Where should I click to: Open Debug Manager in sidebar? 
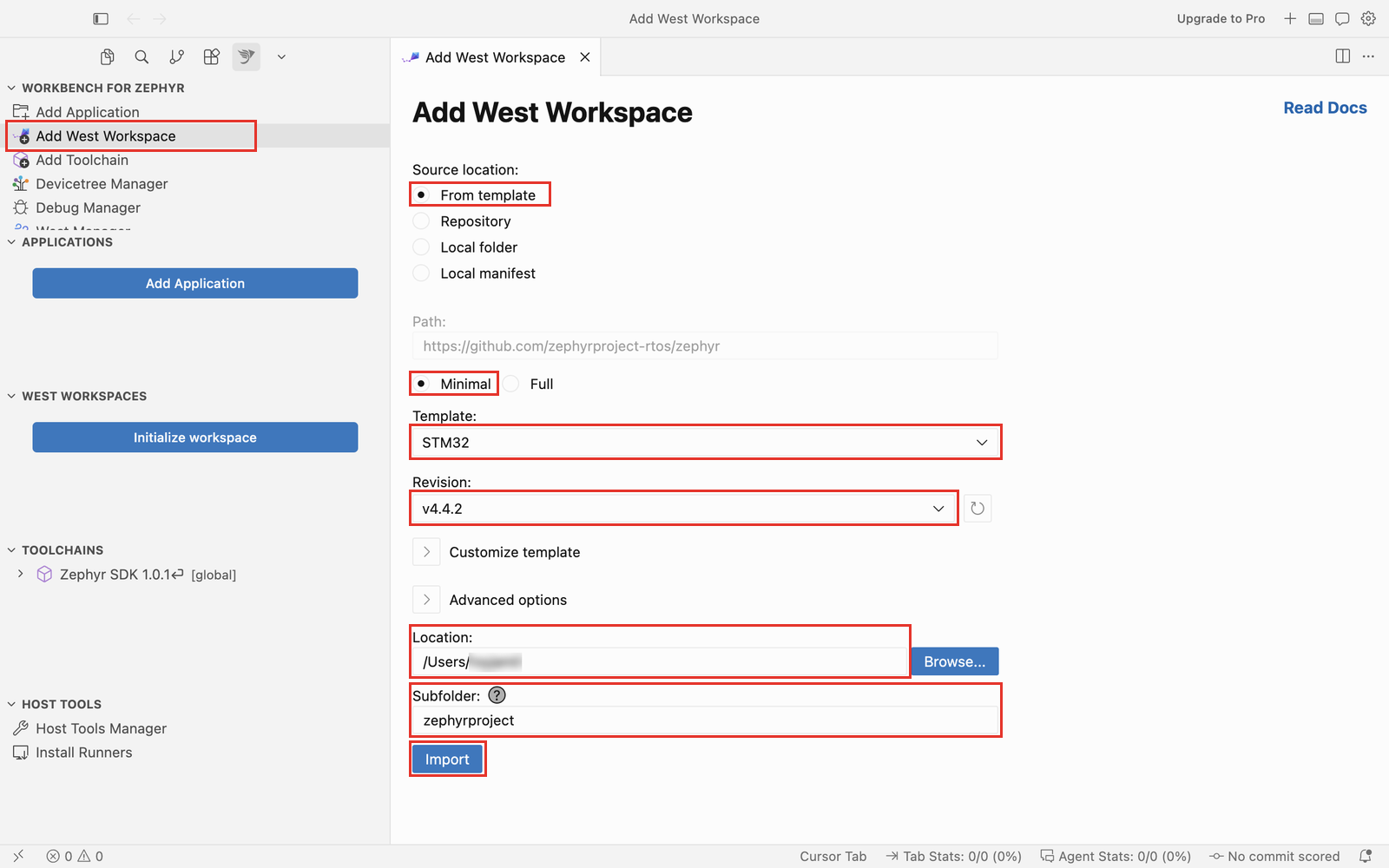pyautogui.click(x=88, y=207)
